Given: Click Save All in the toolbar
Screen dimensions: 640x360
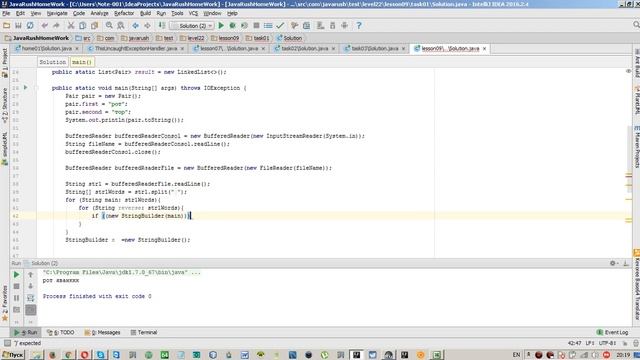Looking at the screenshot, I should pos(18,25).
